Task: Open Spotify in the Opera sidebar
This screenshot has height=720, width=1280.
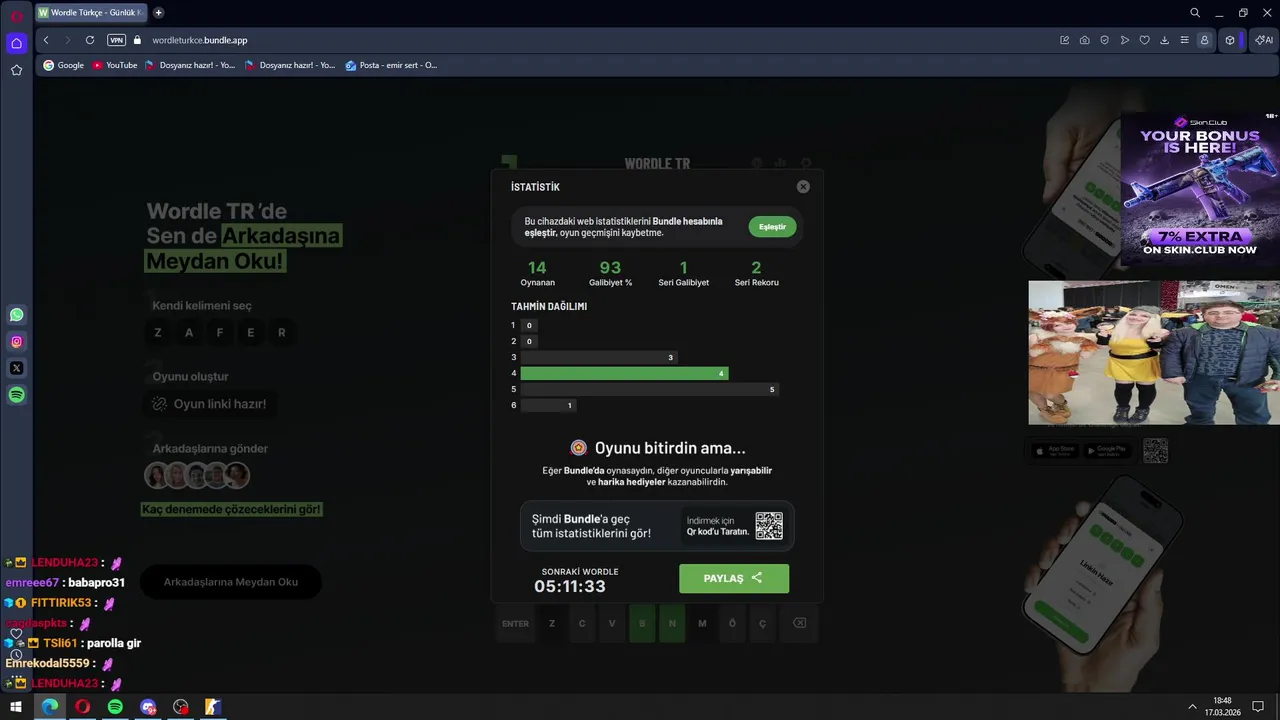Action: 16,395
